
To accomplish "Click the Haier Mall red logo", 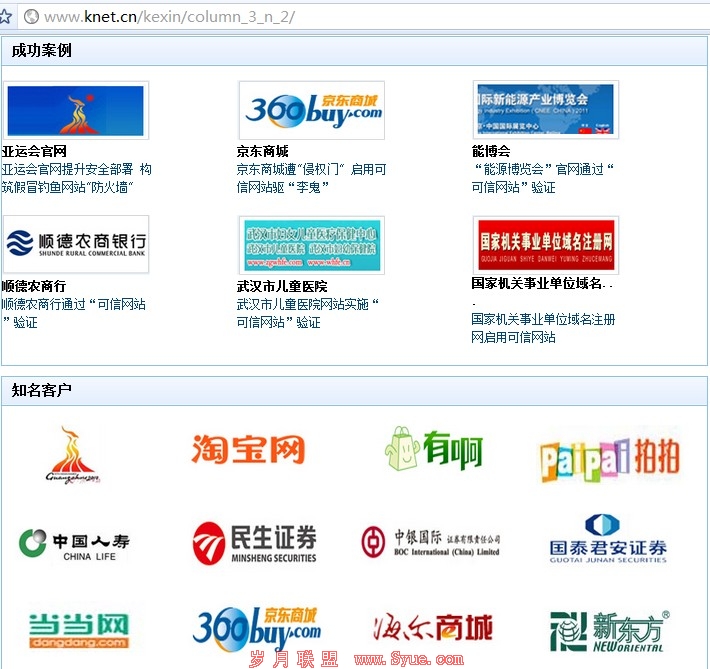I will (x=432, y=629).
